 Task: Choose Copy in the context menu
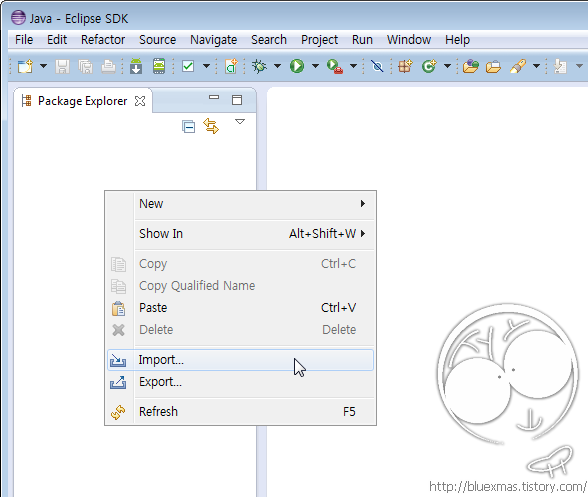point(240,264)
